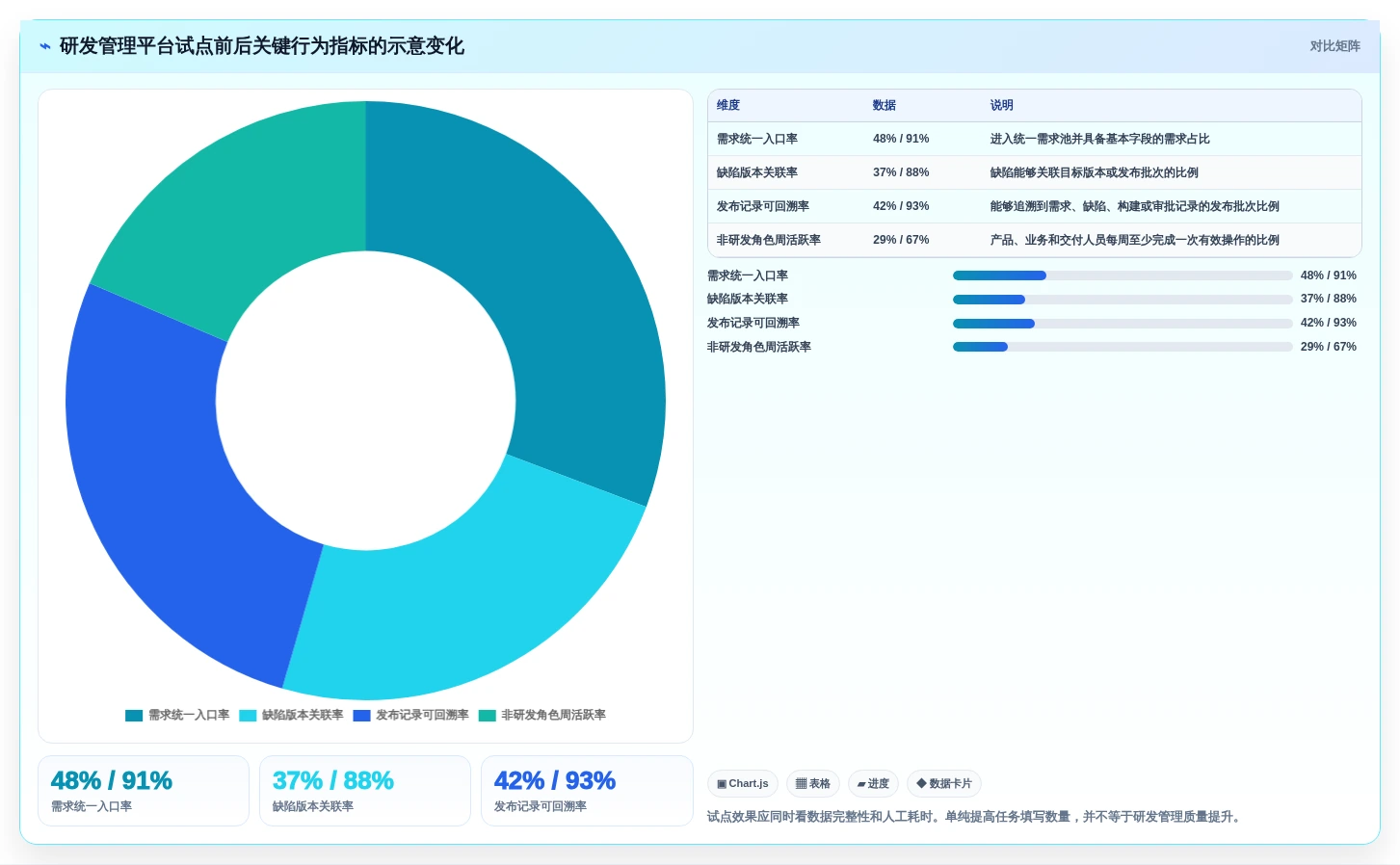1400x865 pixels.
Task: Click progress value 48% / 91%
Action: pos(1329,275)
